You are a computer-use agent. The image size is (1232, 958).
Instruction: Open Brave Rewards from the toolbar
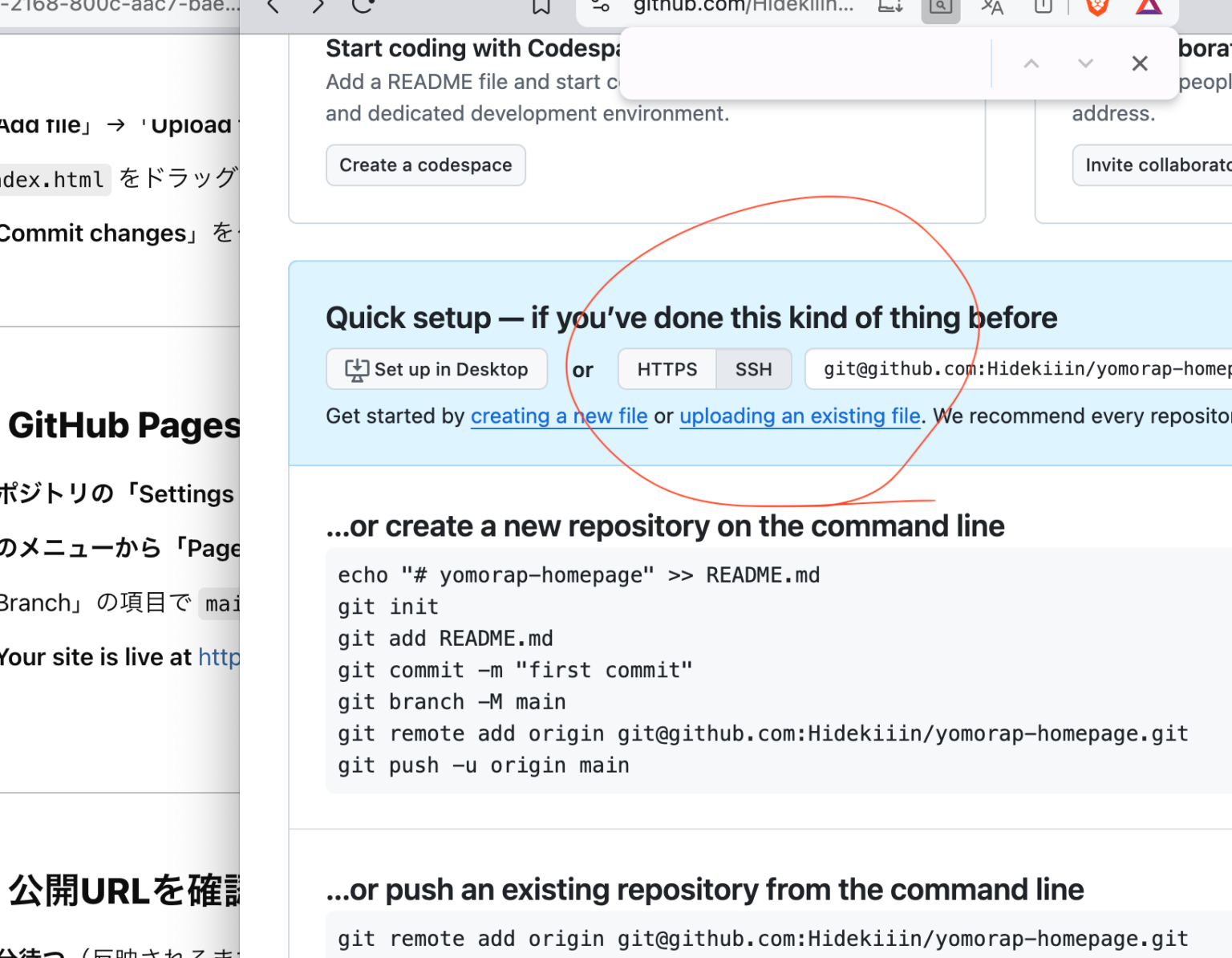(x=1149, y=8)
